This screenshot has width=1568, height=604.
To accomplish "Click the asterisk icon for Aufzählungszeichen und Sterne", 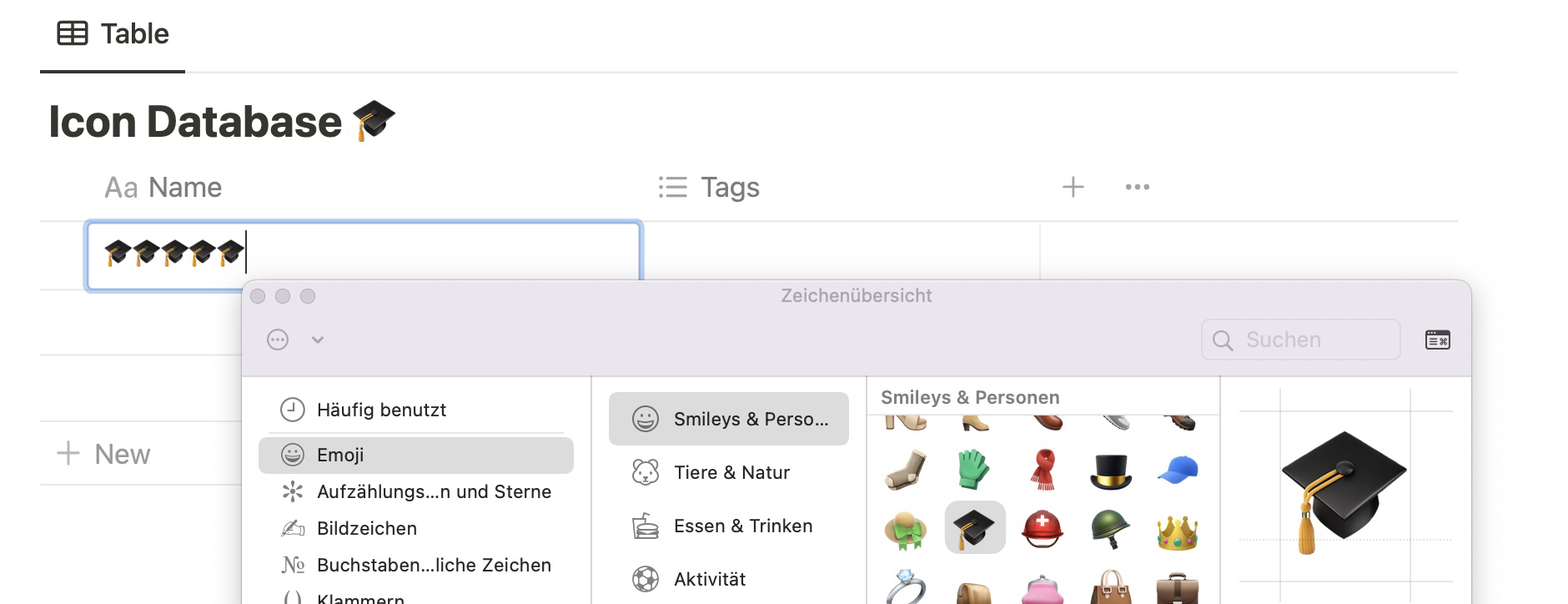I will [x=292, y=491].
